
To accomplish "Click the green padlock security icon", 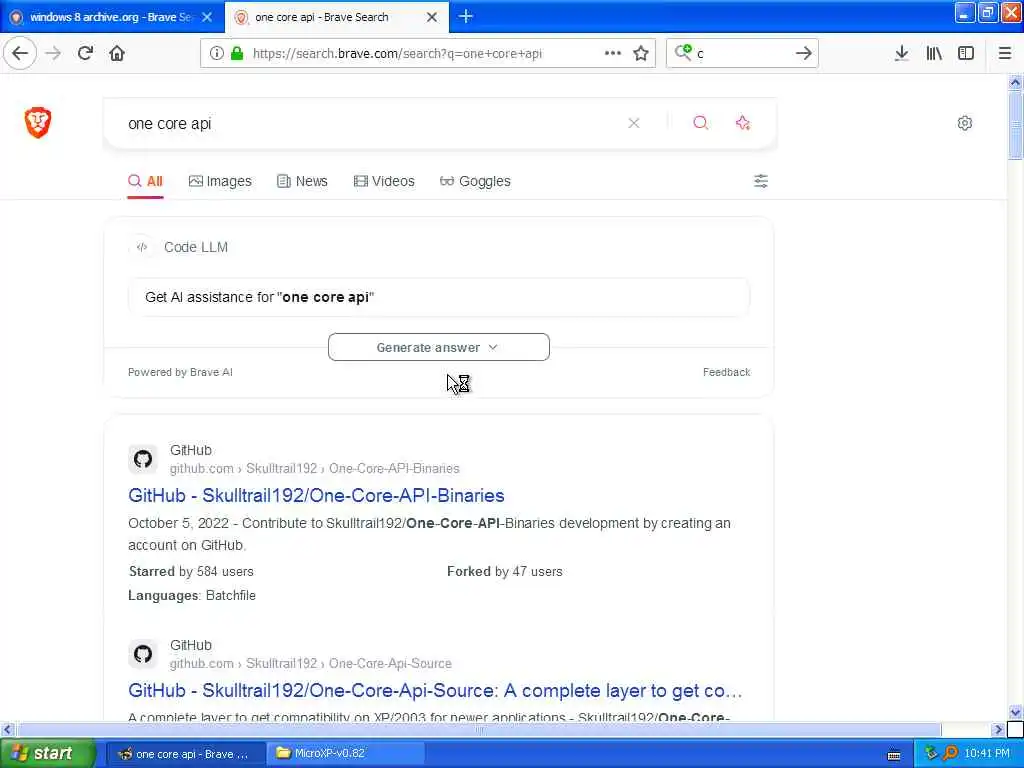I will pos(237,53).
